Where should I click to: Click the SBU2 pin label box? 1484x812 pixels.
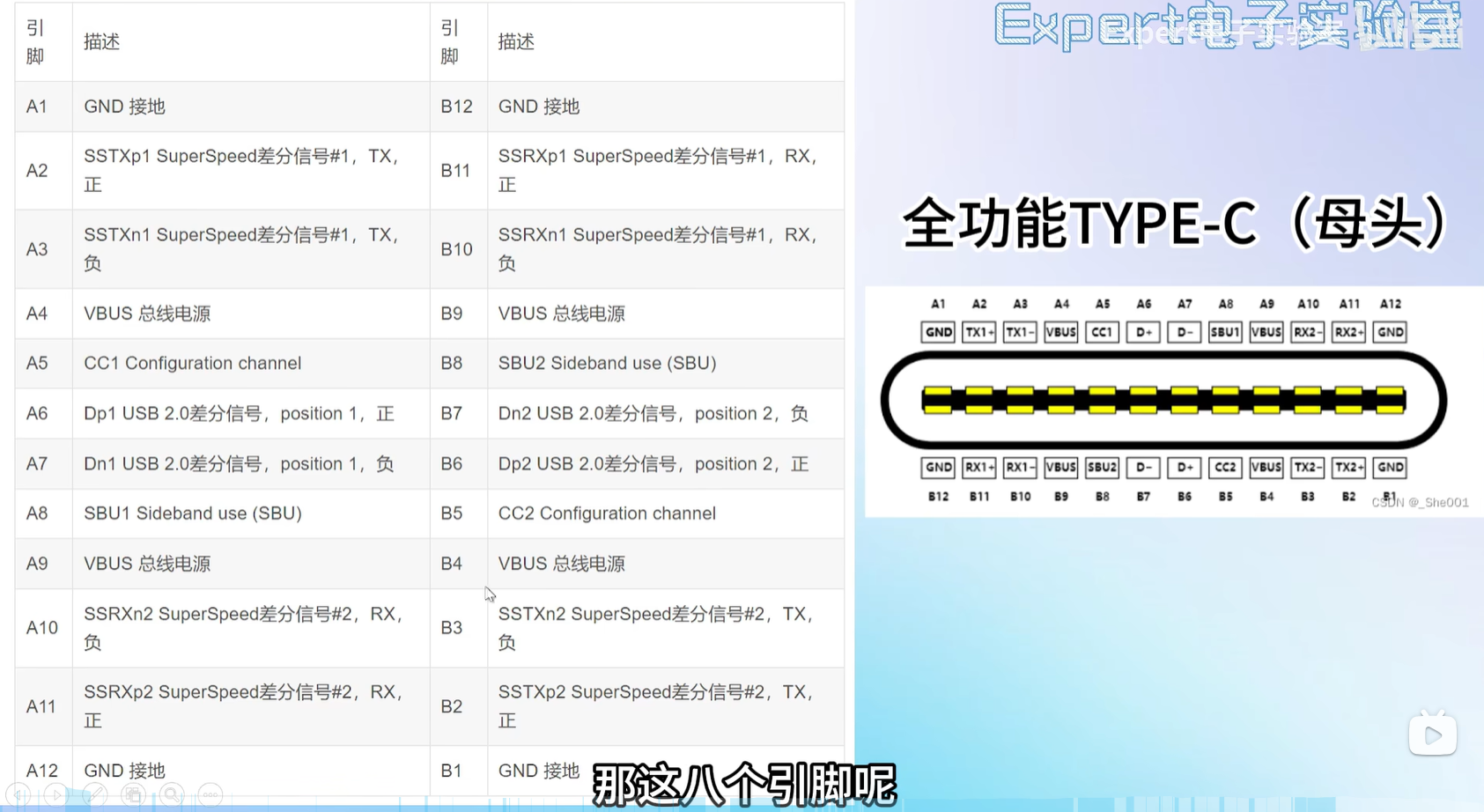pyautogui.click(x=1102, y=468)
